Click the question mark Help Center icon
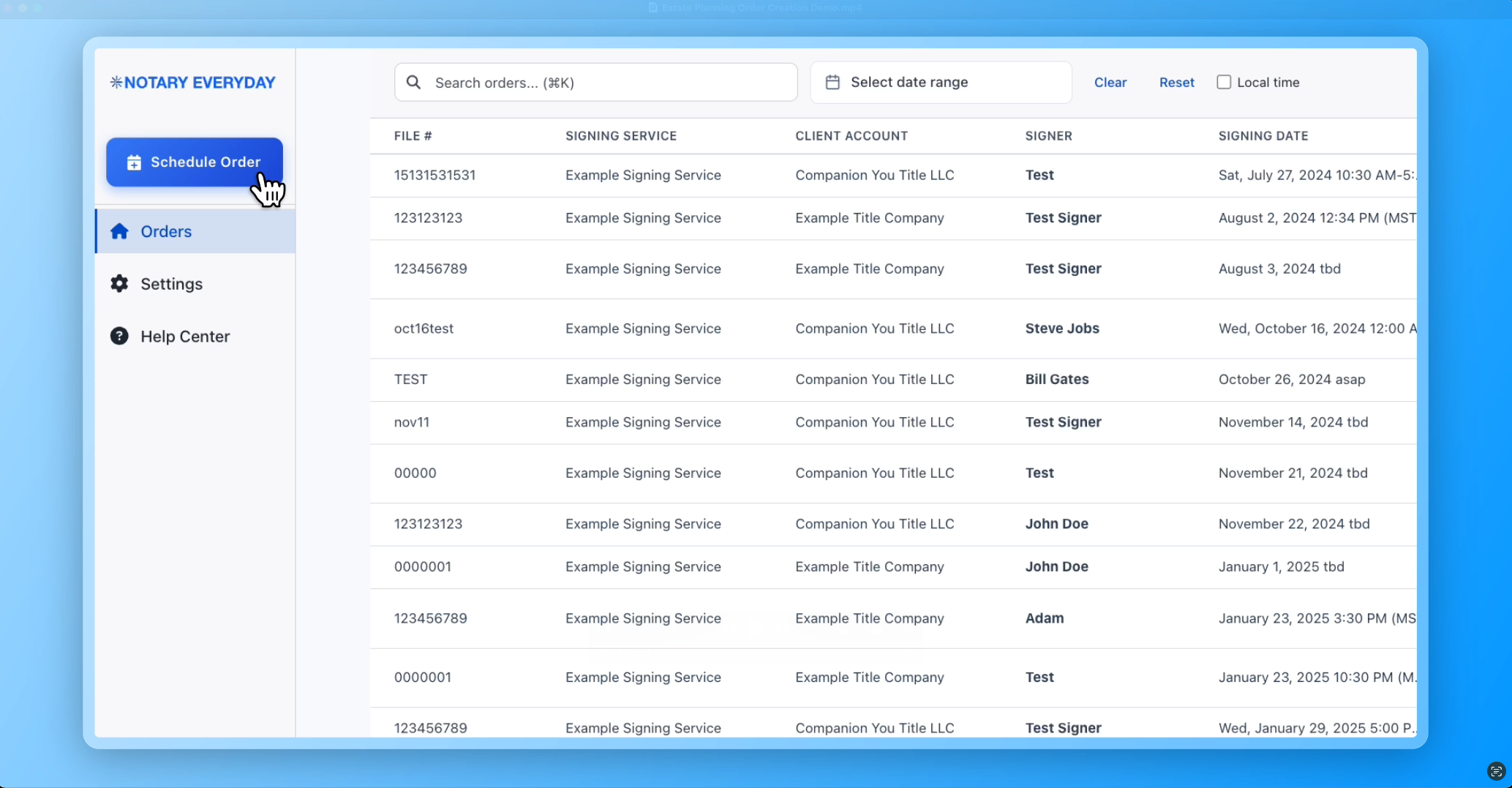The image size is (1512, 788). pyautogui.click(x=119, y=337)
